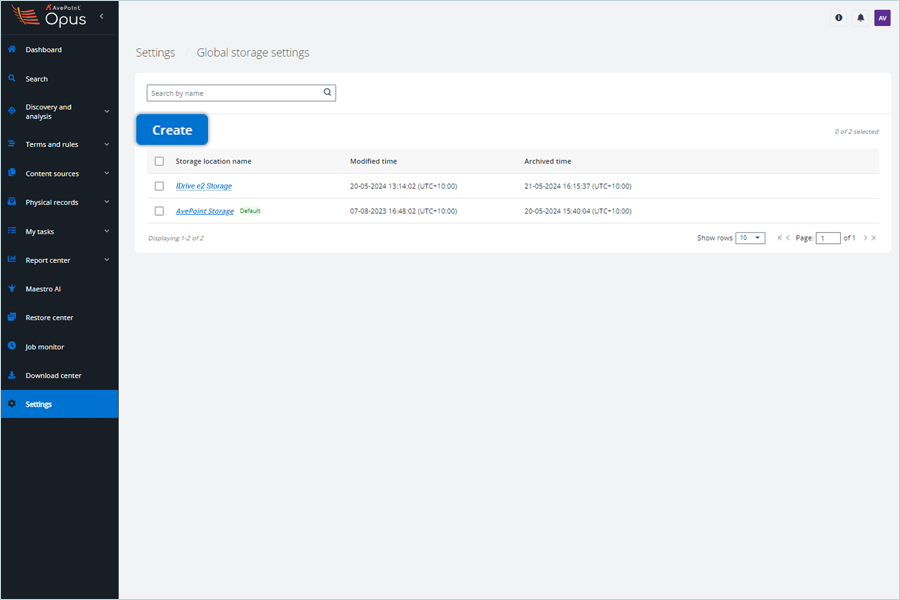Tick the select-all checkbox in the table header

(159, 161)
